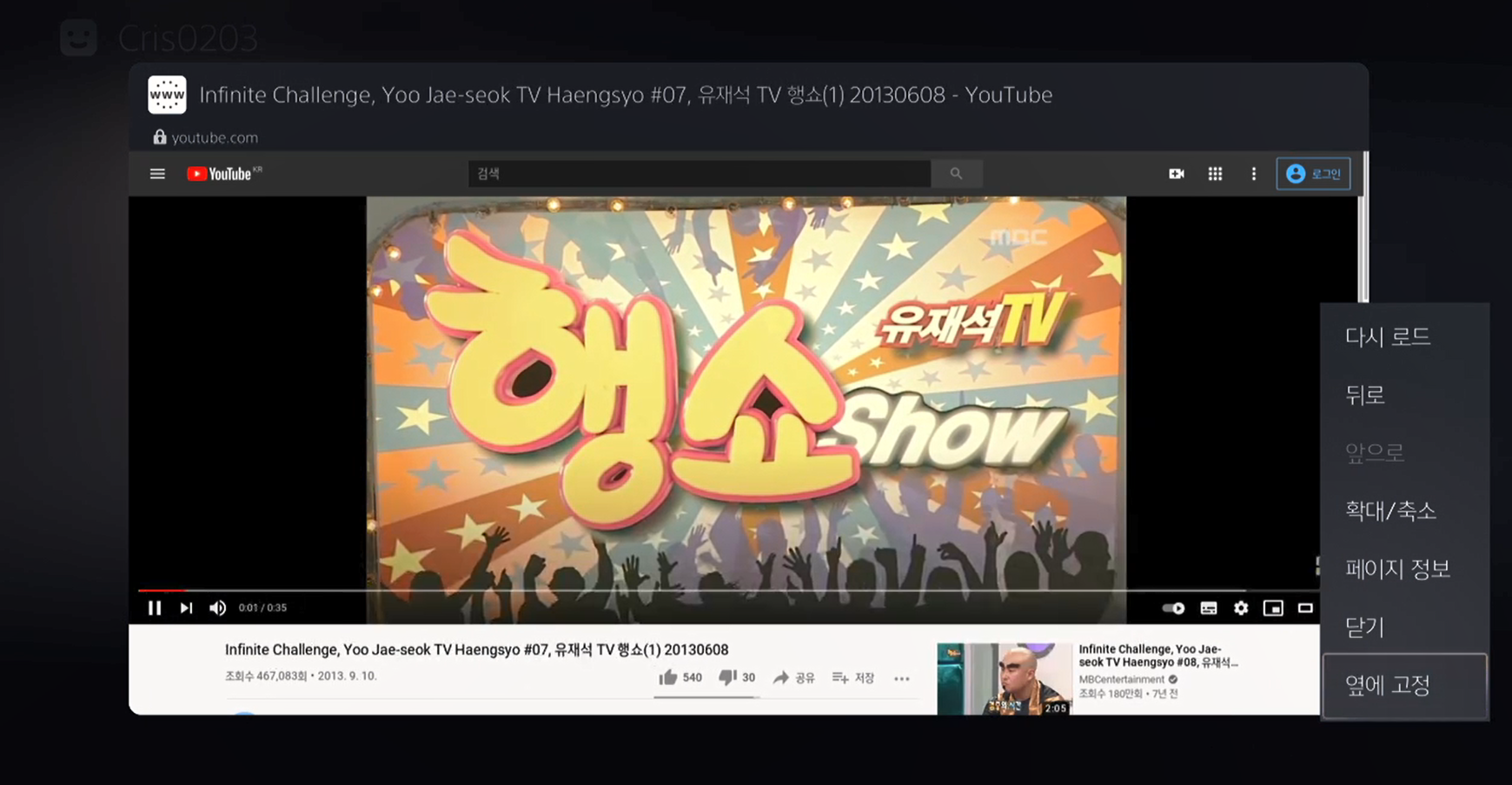
Task: Select 뒤로 in context menu
Action: coord(1365,395)
